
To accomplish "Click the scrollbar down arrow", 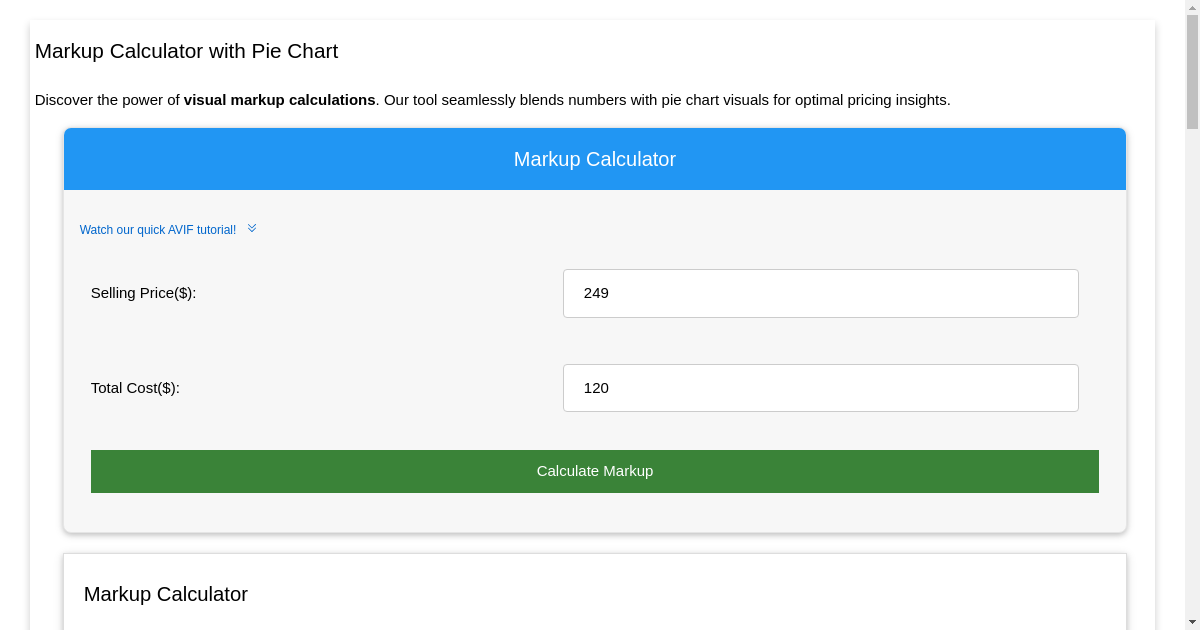I will pos(1193,622).
